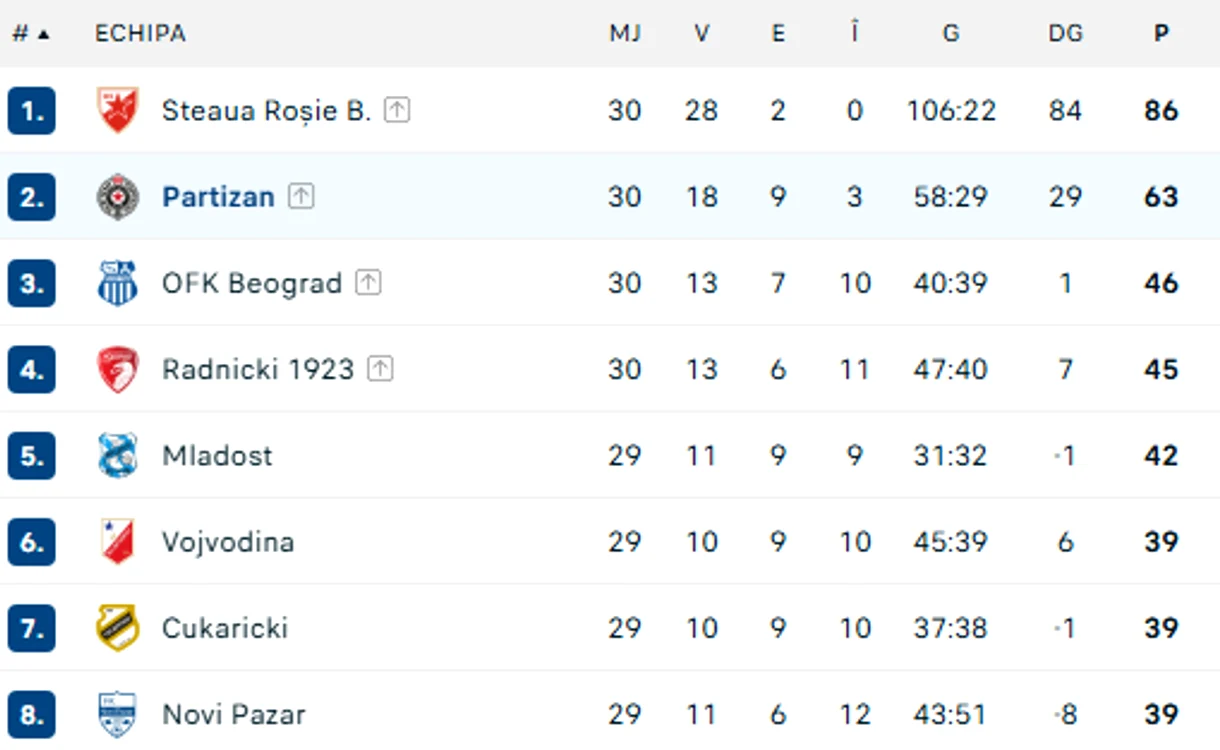This screenshot has width=1220, height=750.
Task: Click the Novi Pazar club crest
Action: (117, 714)
